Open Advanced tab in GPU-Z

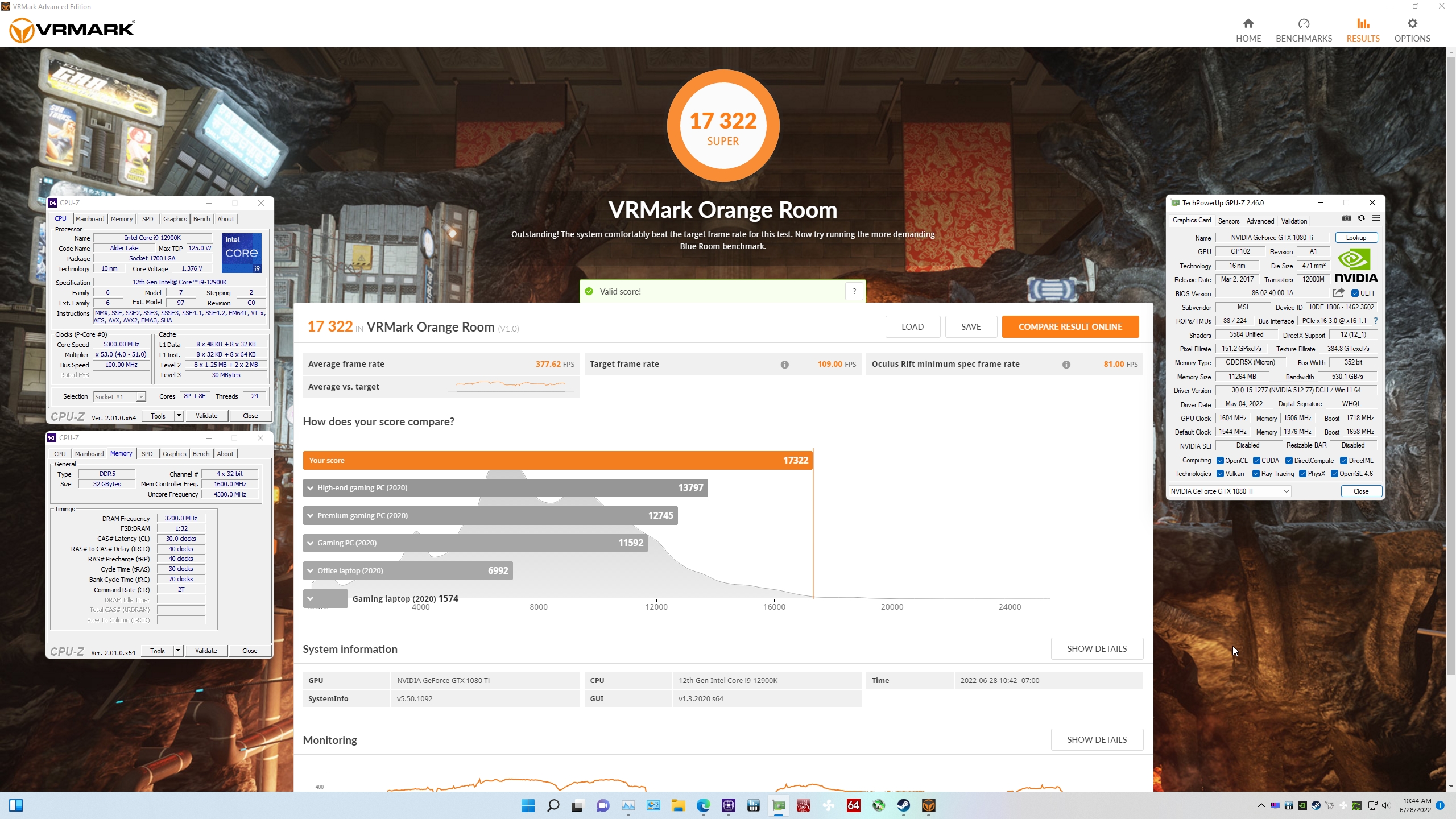[x=1260, y=221]
